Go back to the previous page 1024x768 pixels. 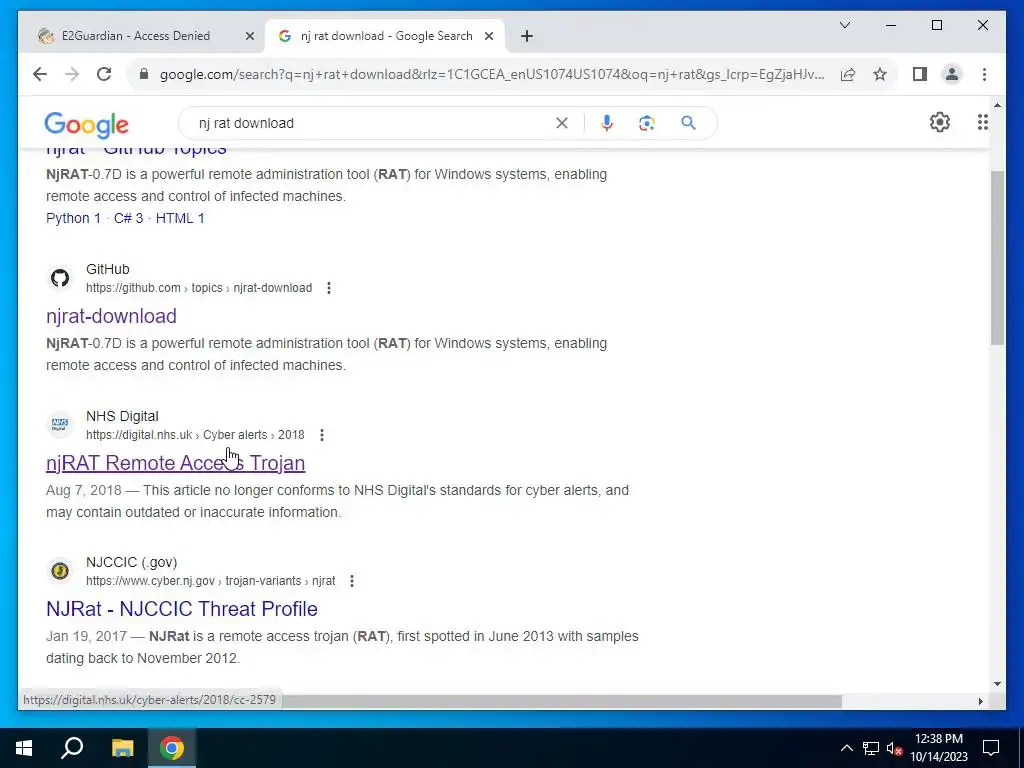point(40,74)
